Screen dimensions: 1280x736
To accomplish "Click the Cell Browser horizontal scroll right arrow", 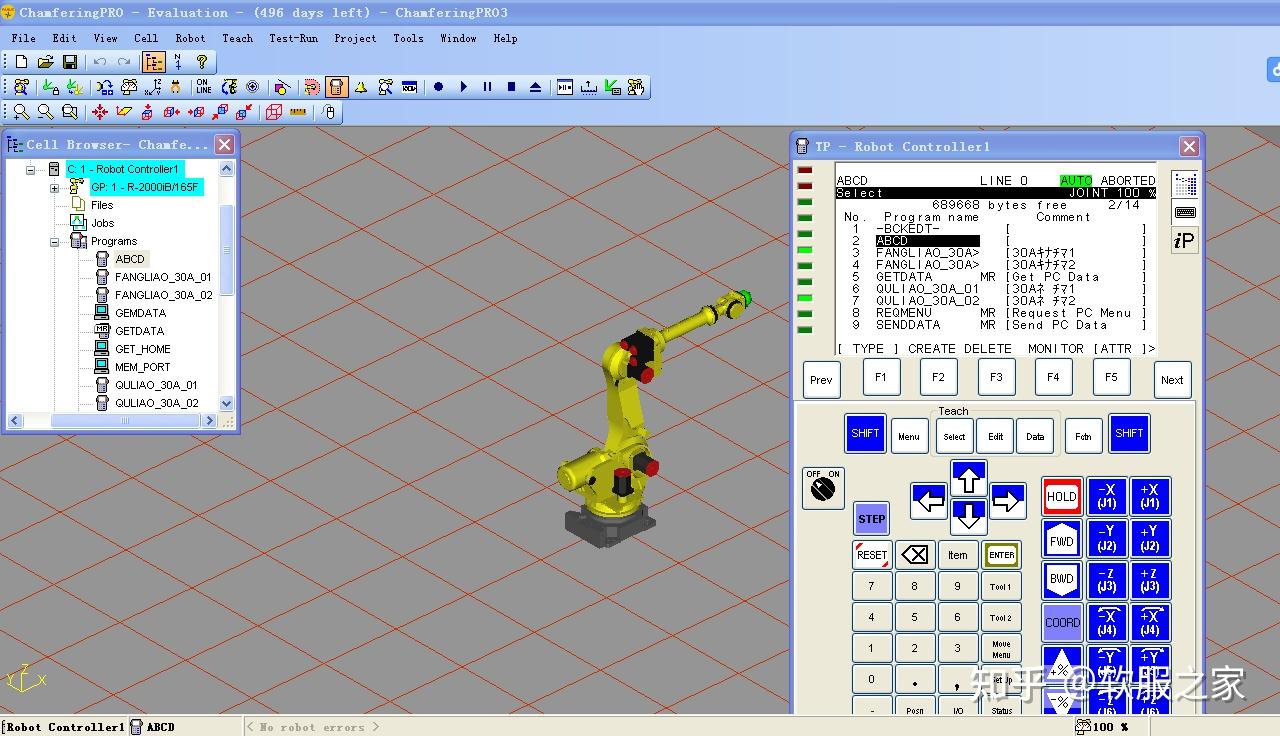I will [x=210, y=421].
